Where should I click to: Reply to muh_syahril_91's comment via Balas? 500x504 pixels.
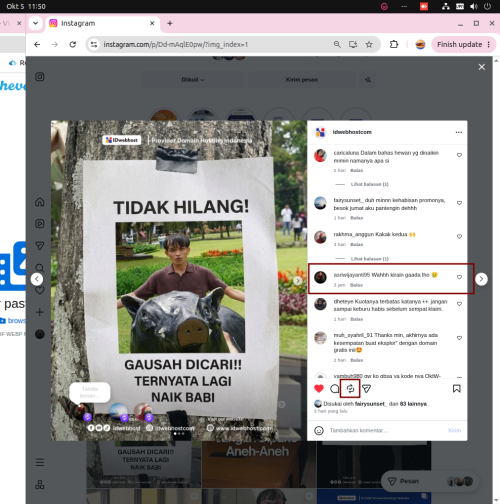click(x=356, y=360)
